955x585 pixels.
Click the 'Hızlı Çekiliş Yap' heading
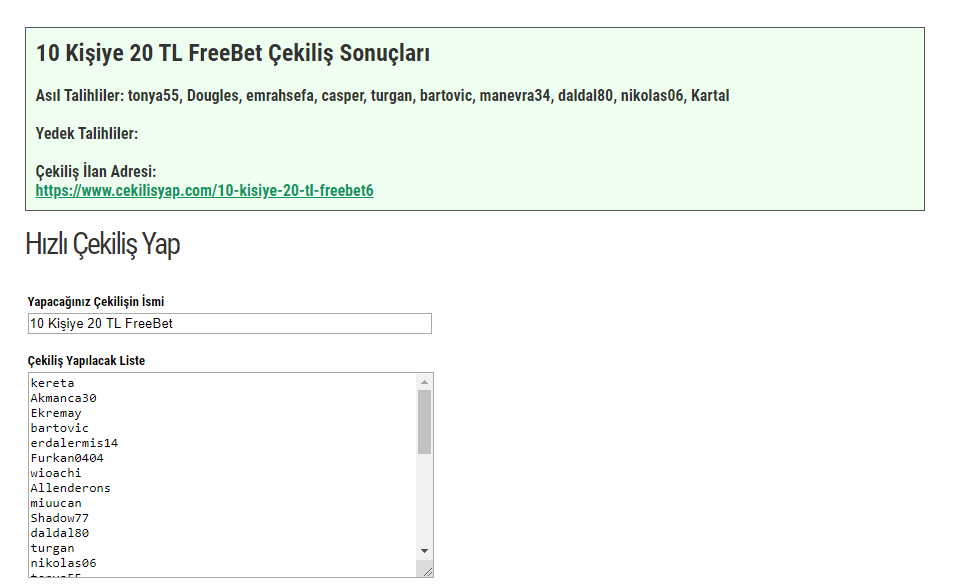tap(102, 245)
